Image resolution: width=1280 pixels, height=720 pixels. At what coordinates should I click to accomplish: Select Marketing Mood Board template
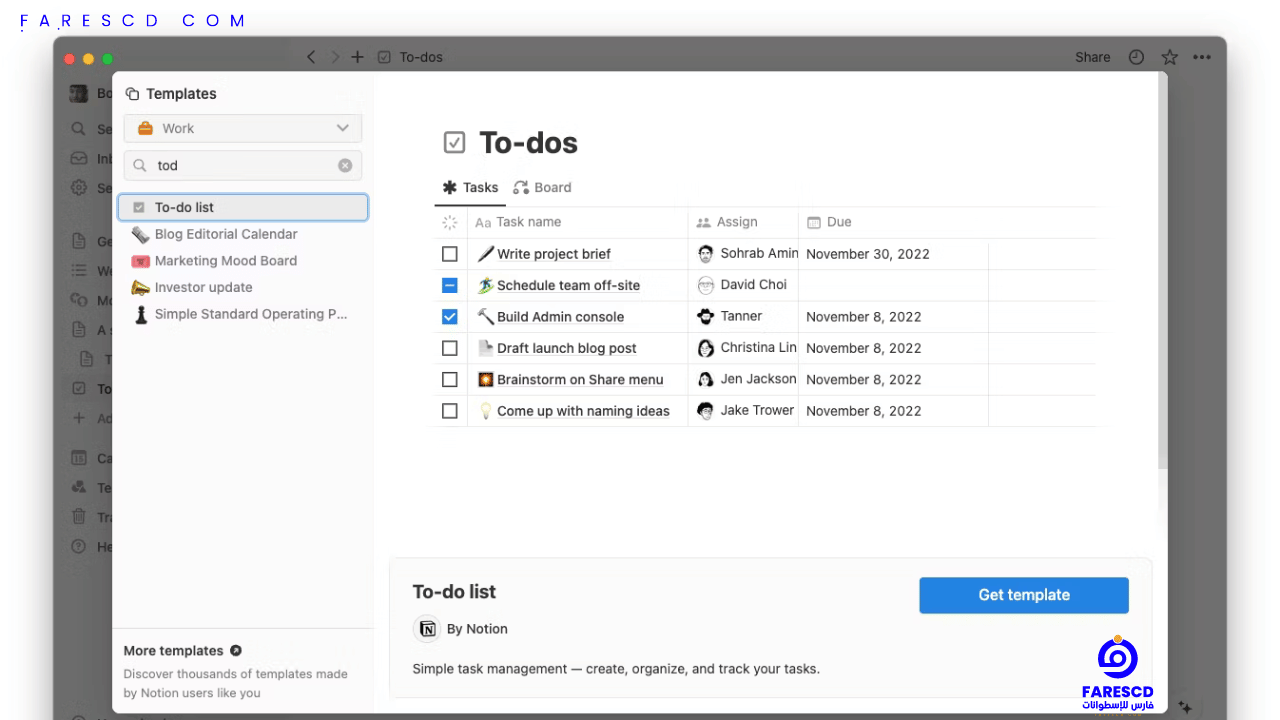click(x=243, y=260)
